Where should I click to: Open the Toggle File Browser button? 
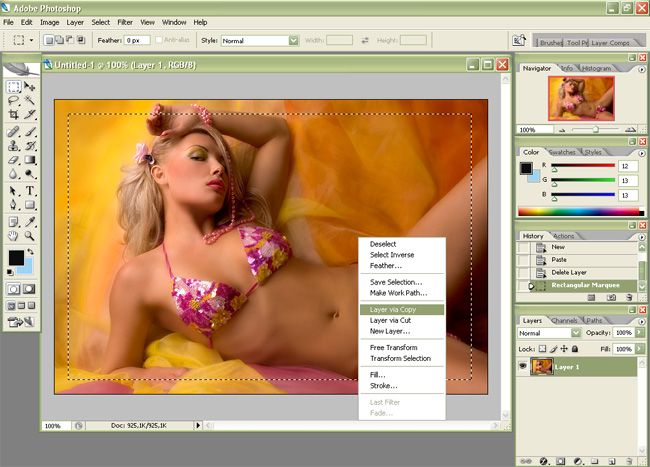coord(519,40)
